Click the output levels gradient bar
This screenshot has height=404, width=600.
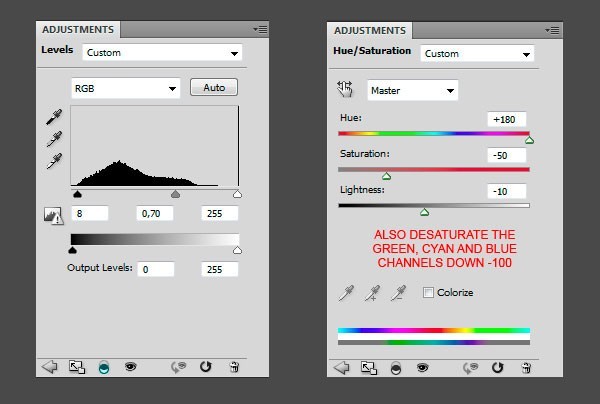pos(155,239)
